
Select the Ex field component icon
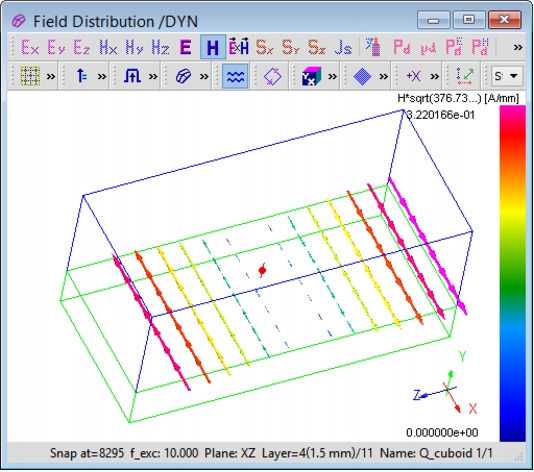click(x=30, y=47)
